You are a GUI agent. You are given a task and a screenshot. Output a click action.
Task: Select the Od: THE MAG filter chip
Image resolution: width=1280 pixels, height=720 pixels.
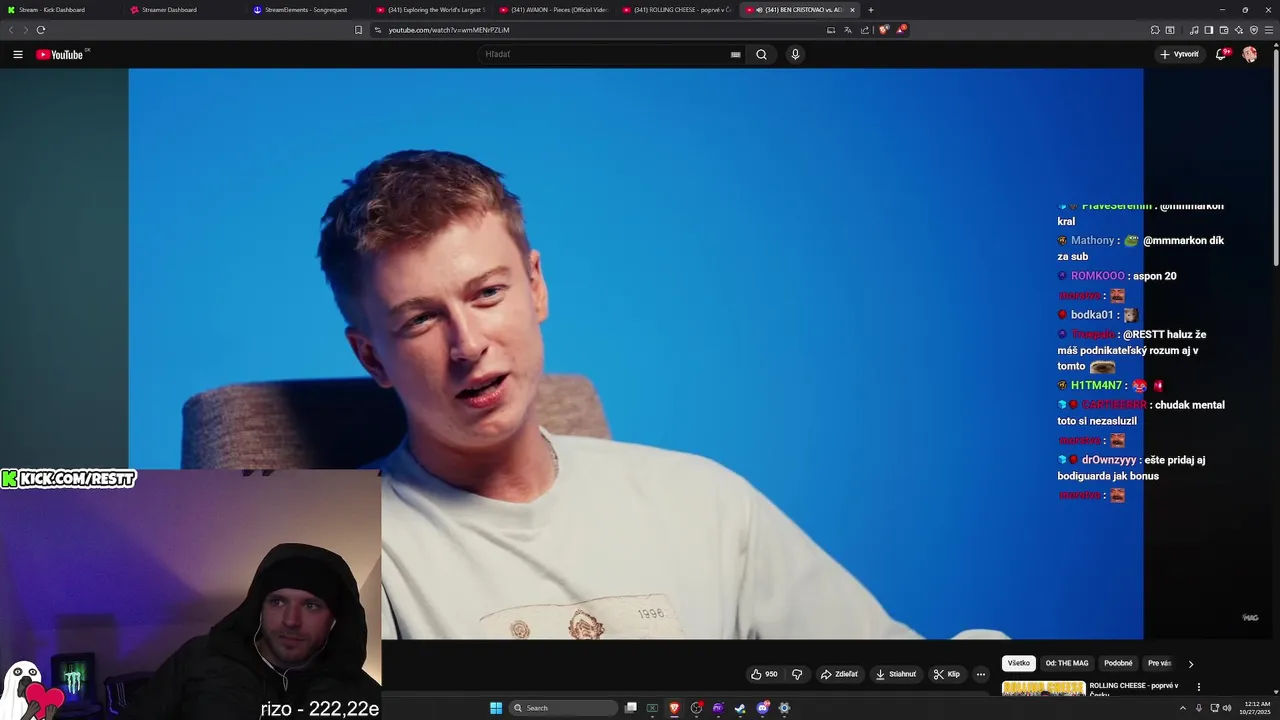[x=1067, y=663]
